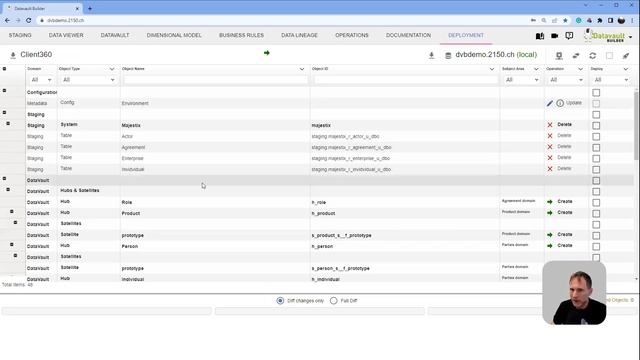The width and height of the screenshot is (640, 360).
Task: Click the pencil edit icon in Environment row
Action: click(550, 103)
